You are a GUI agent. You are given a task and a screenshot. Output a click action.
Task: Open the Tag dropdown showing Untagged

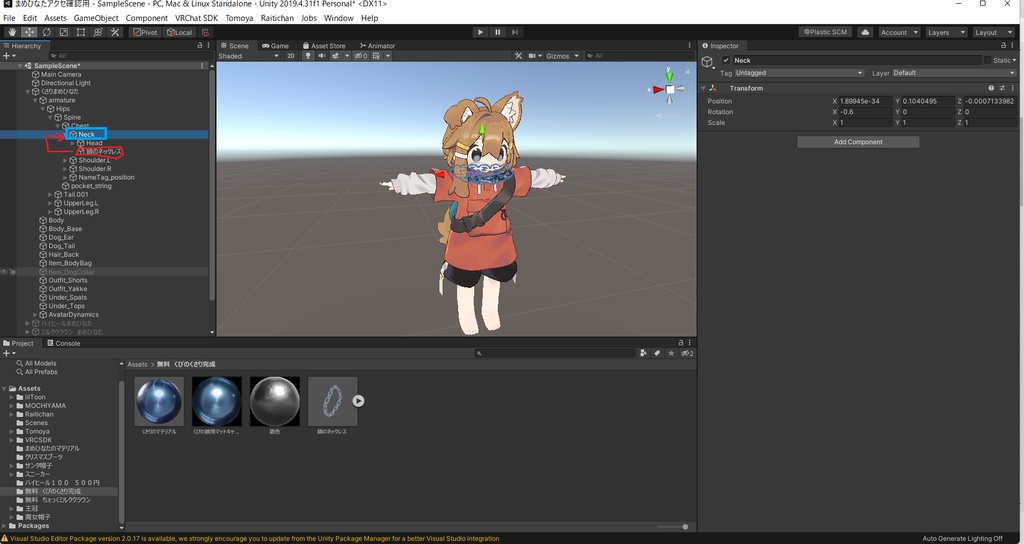click(x=799, y=73)
